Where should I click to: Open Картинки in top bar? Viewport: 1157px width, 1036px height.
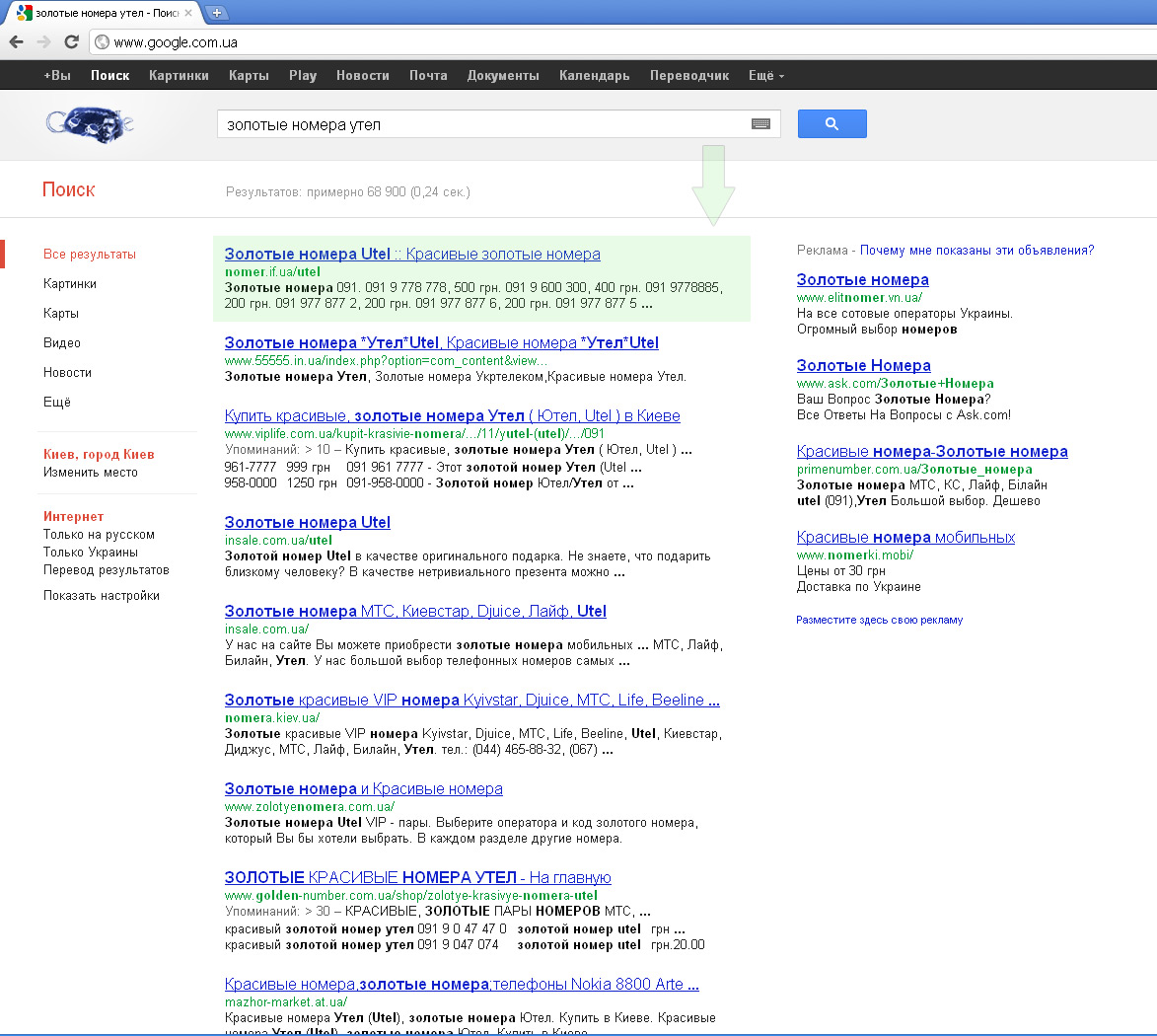(x=179, y=75)
